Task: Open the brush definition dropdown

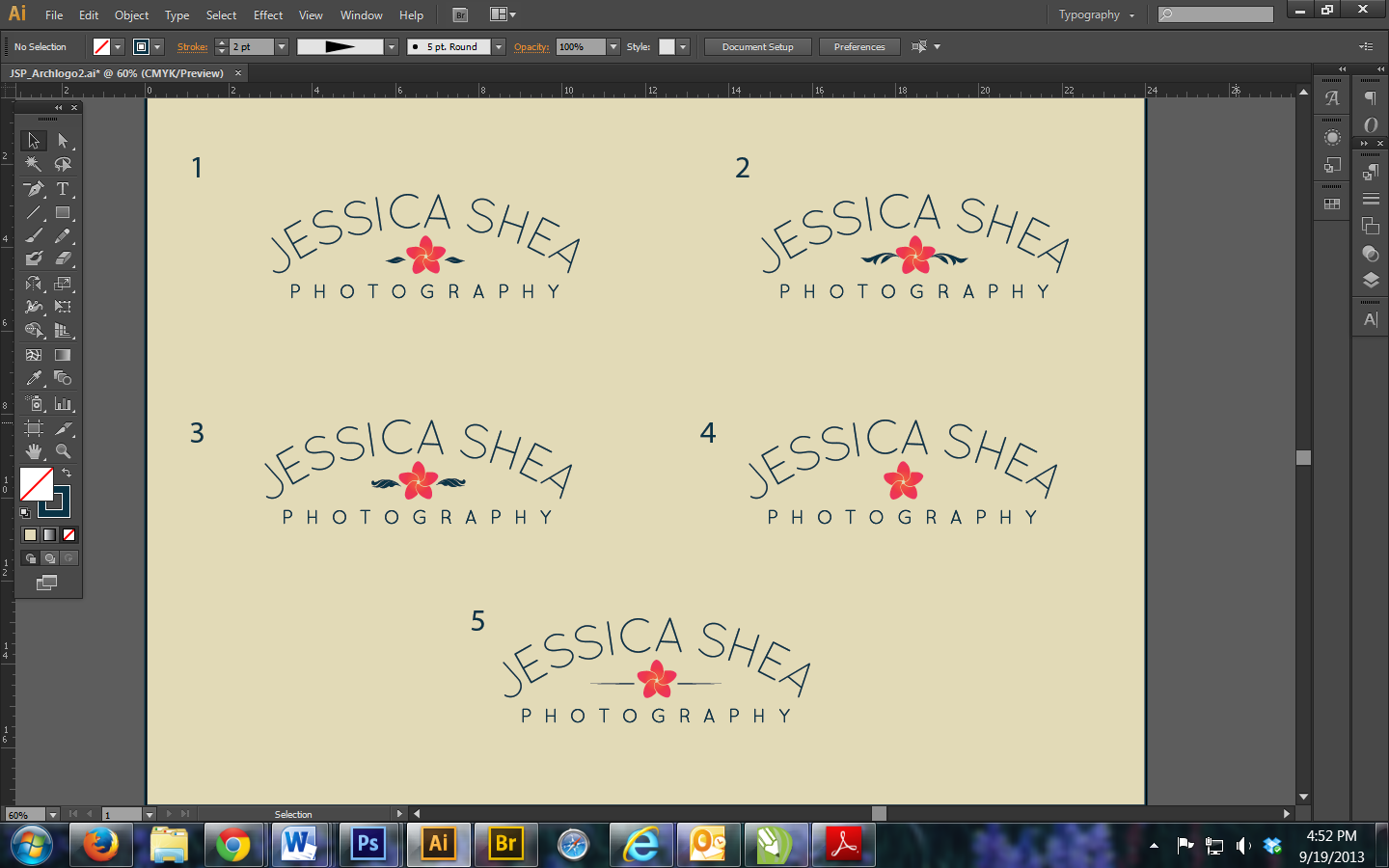Action: (x=499, y=46)
